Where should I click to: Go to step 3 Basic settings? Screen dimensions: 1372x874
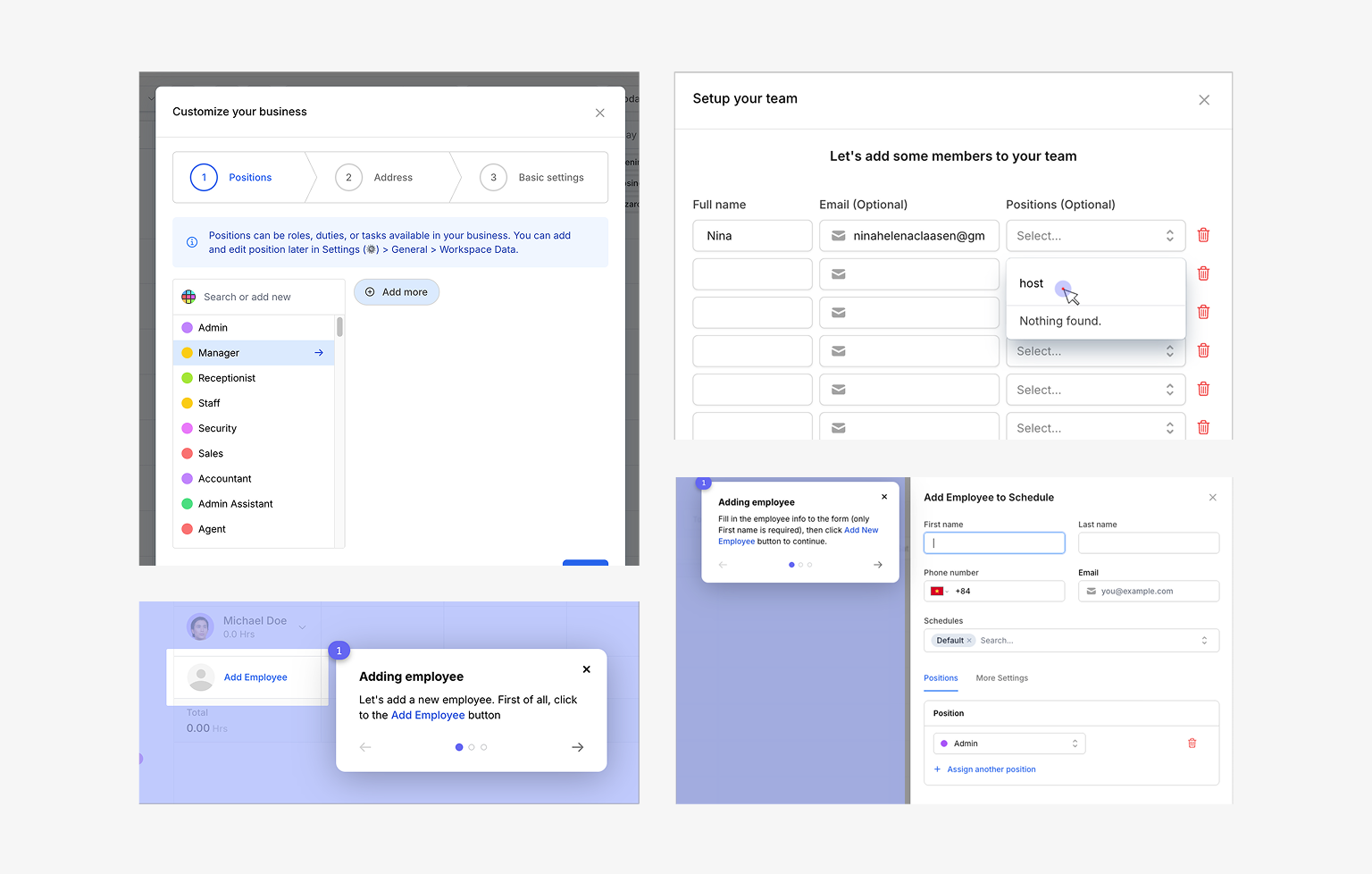[532, 177]
